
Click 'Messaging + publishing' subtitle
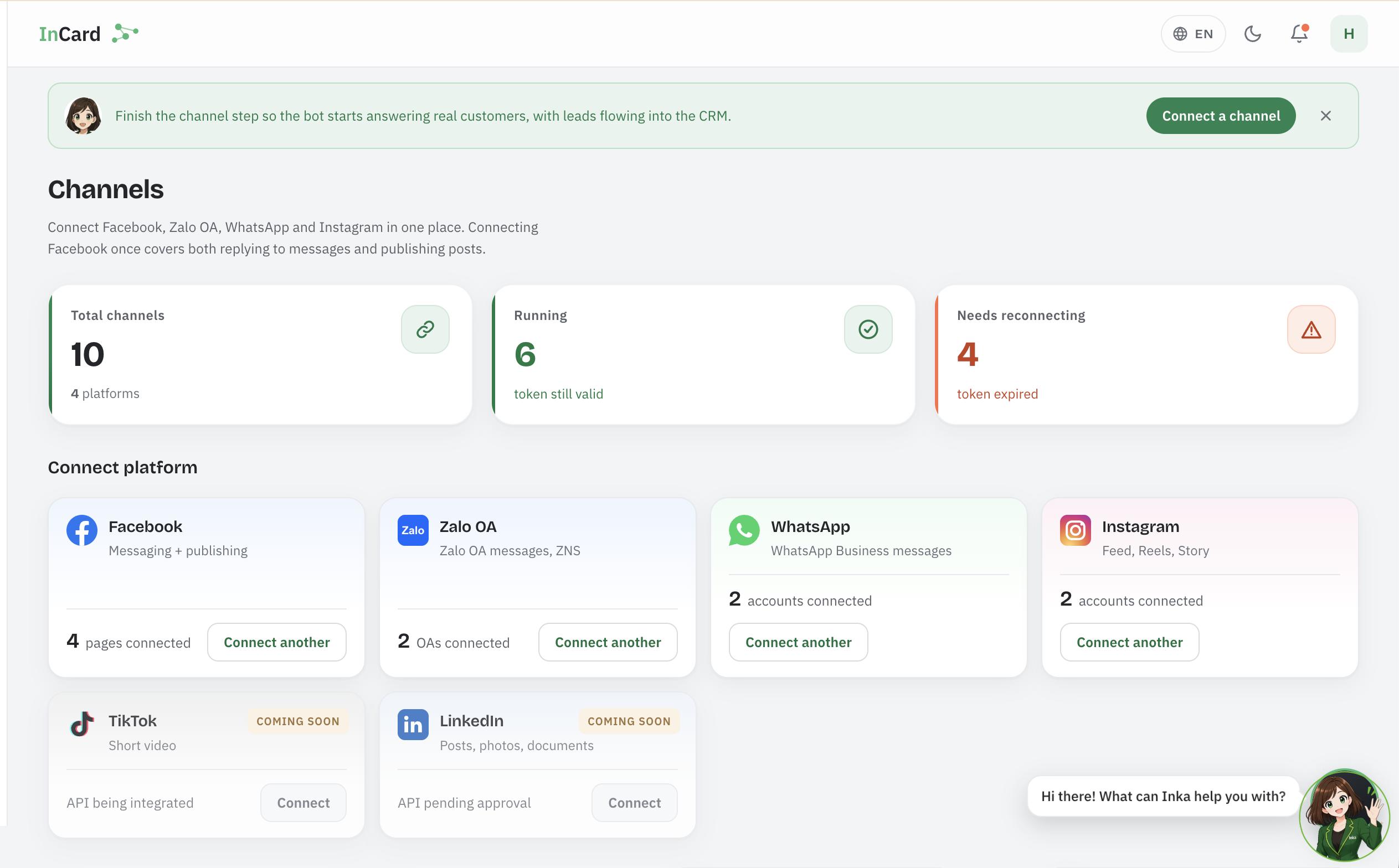(x=178, y=551)
